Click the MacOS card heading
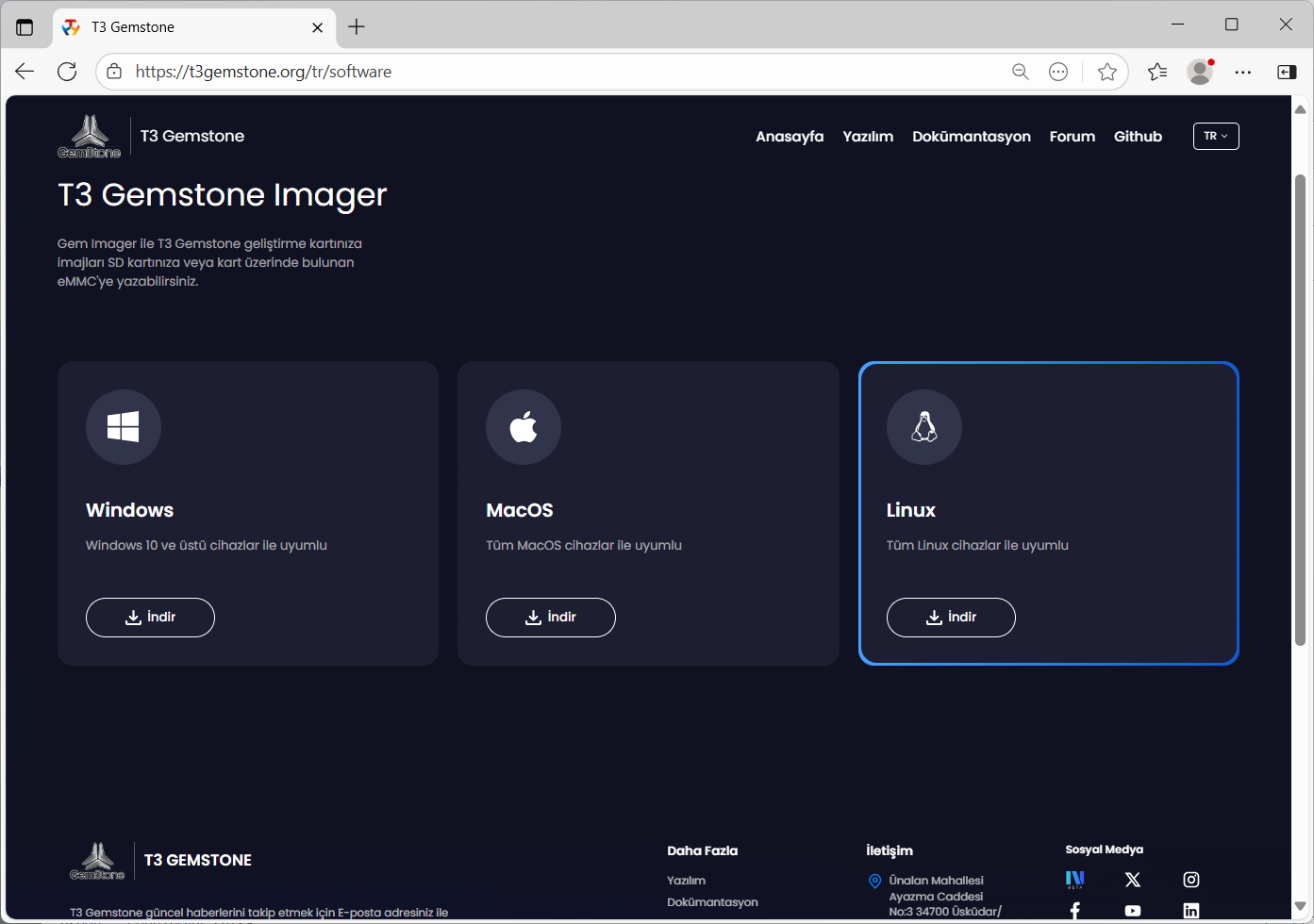Image resolution: width=1314 pixels, height=924 pixels. [x=520, y=510]
